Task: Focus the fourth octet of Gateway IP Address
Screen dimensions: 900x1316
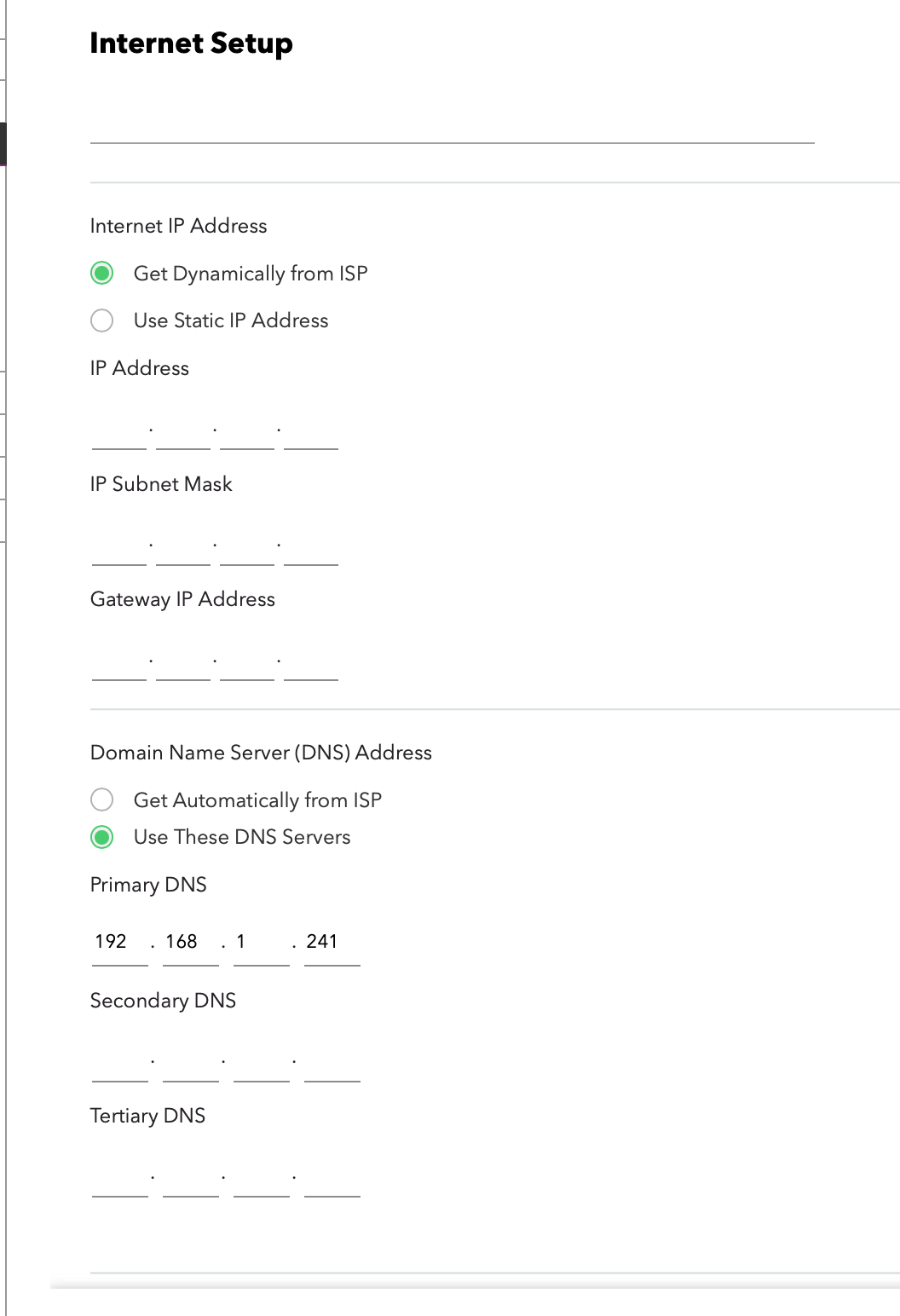Action: (x=311, y=661)
